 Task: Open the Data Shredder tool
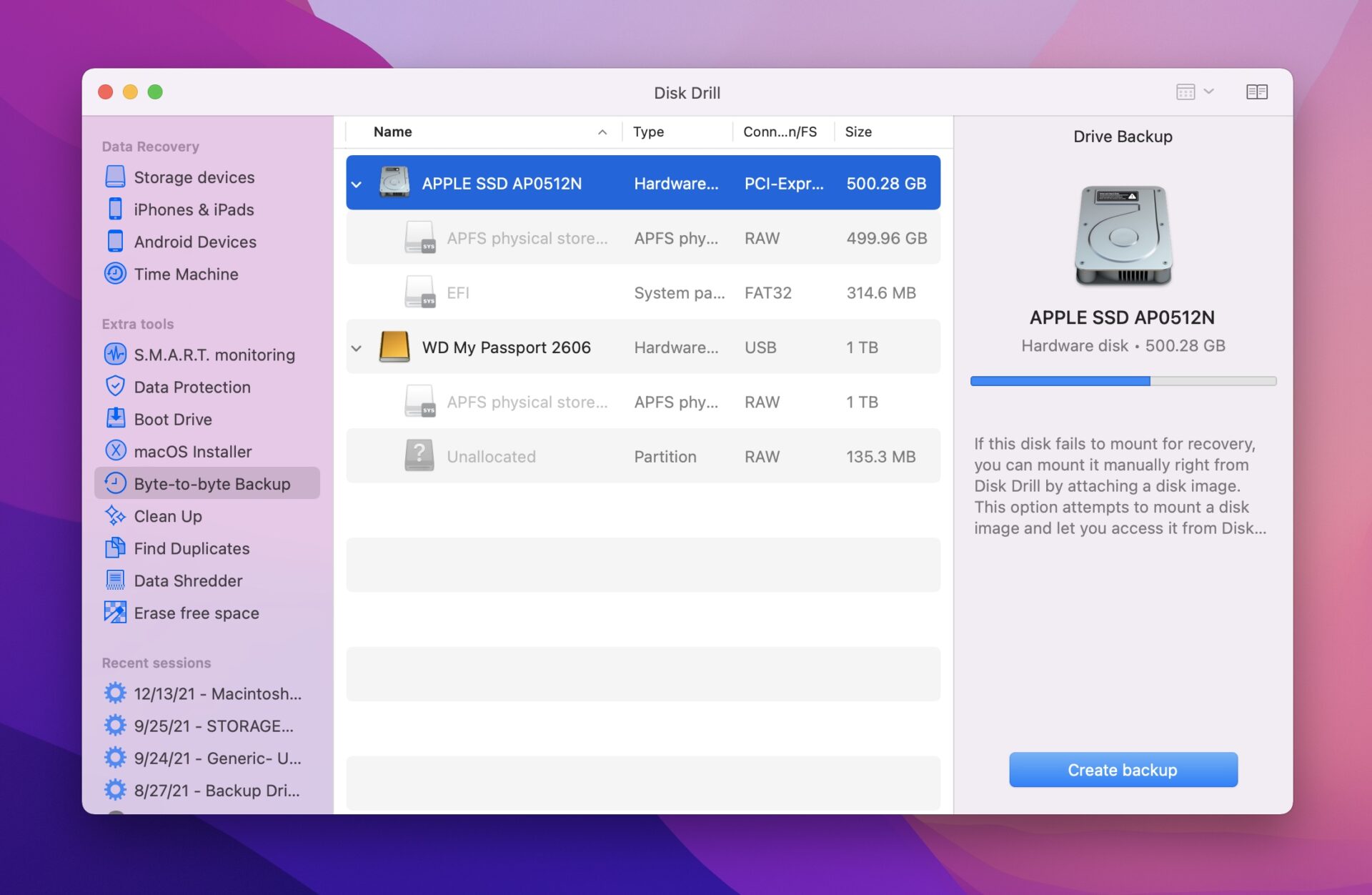116,580
